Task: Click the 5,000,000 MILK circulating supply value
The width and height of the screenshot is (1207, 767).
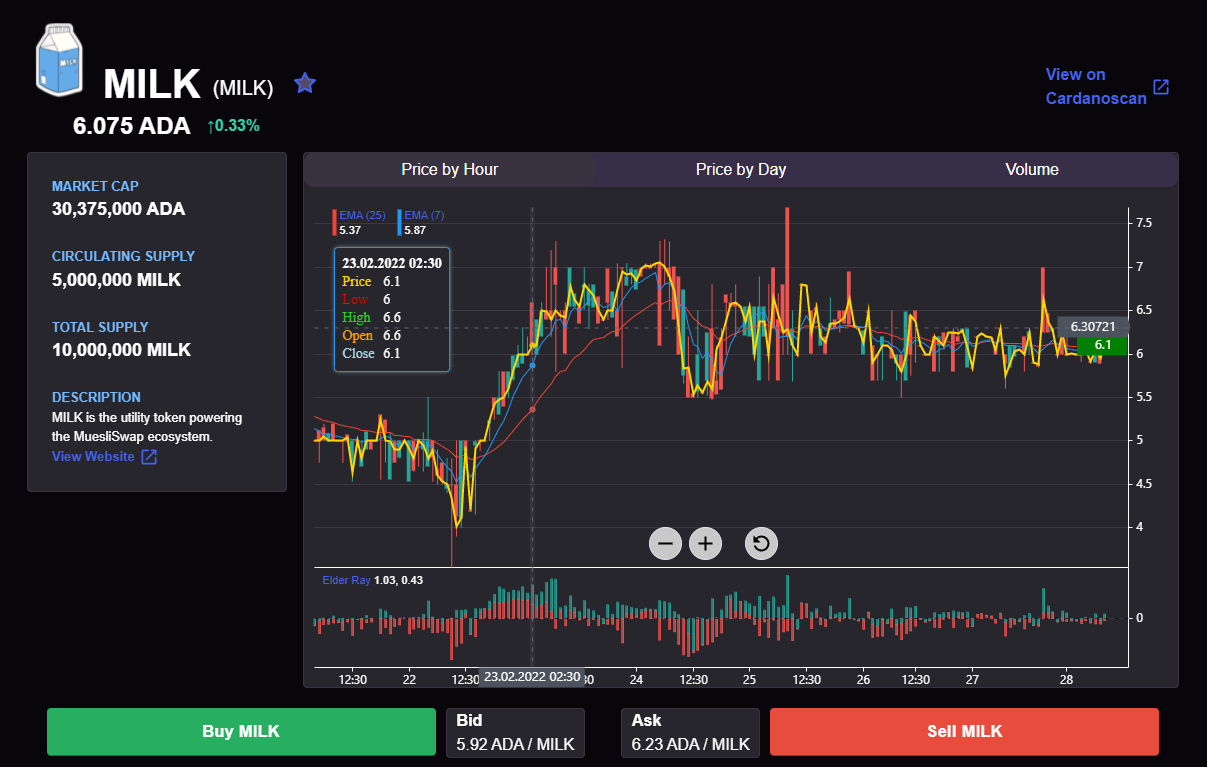Action: [x=116, y=280]
